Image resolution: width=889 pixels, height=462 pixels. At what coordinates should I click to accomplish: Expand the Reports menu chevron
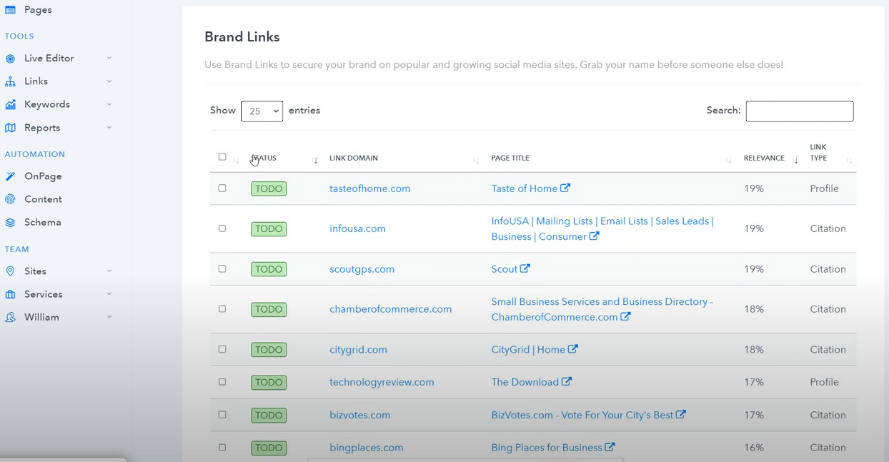[109, 128]
